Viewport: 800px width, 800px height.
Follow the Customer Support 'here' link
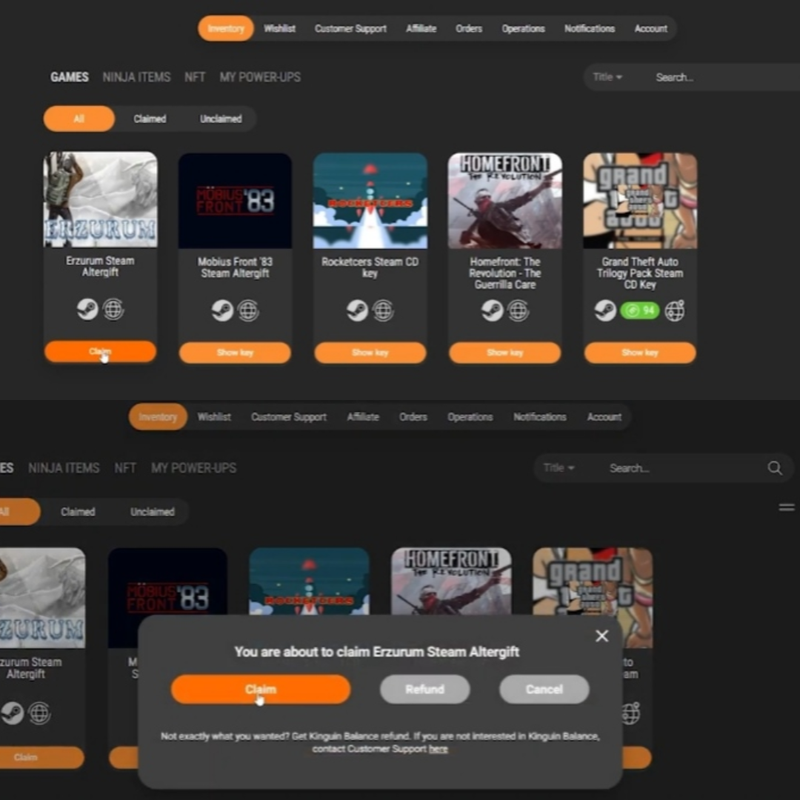(438, 749)
